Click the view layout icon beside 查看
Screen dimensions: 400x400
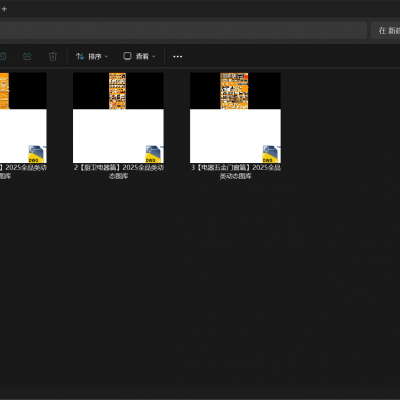pyautogui.click(x=127, y=56)
